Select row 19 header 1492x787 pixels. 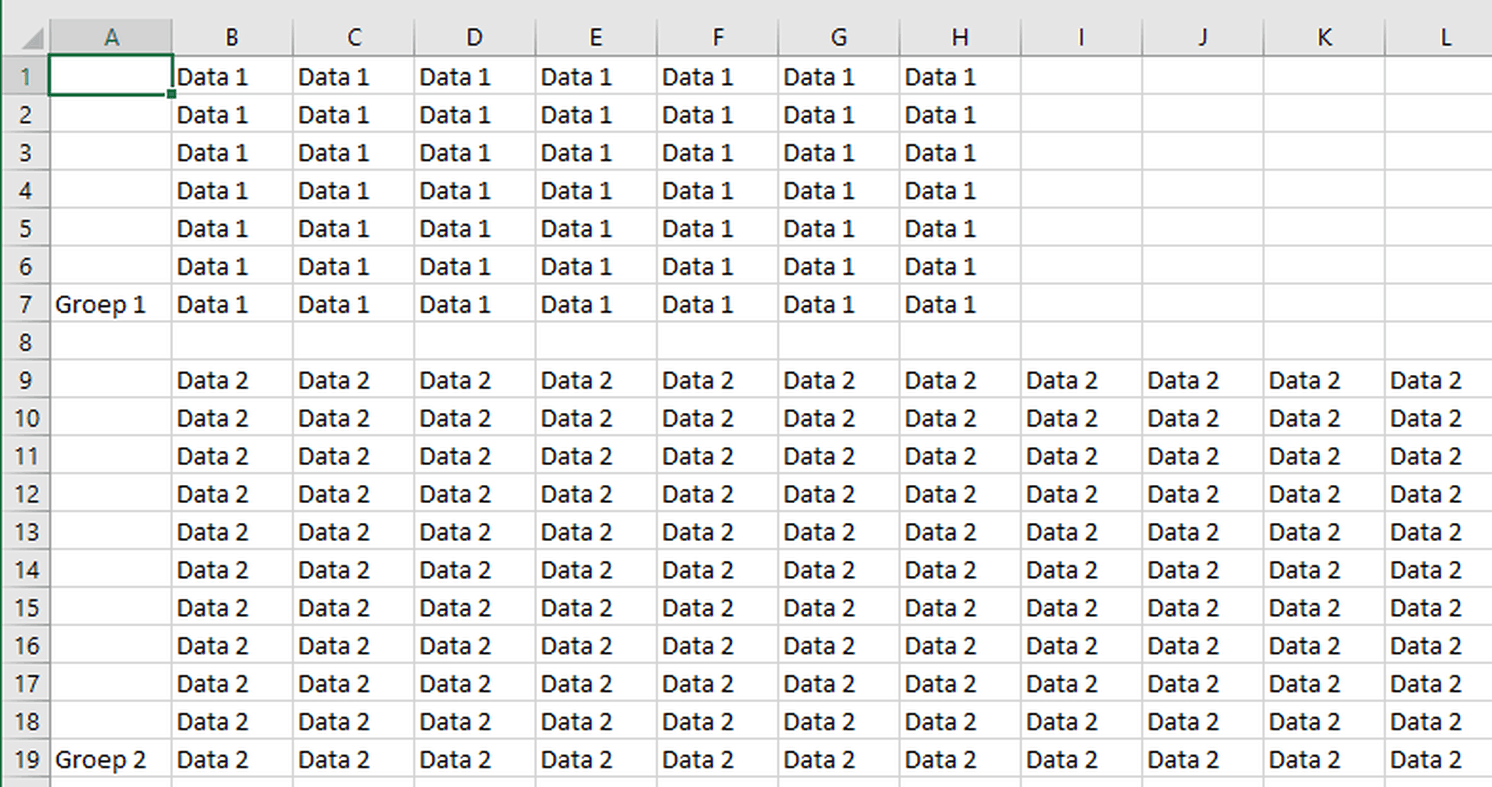25,759
